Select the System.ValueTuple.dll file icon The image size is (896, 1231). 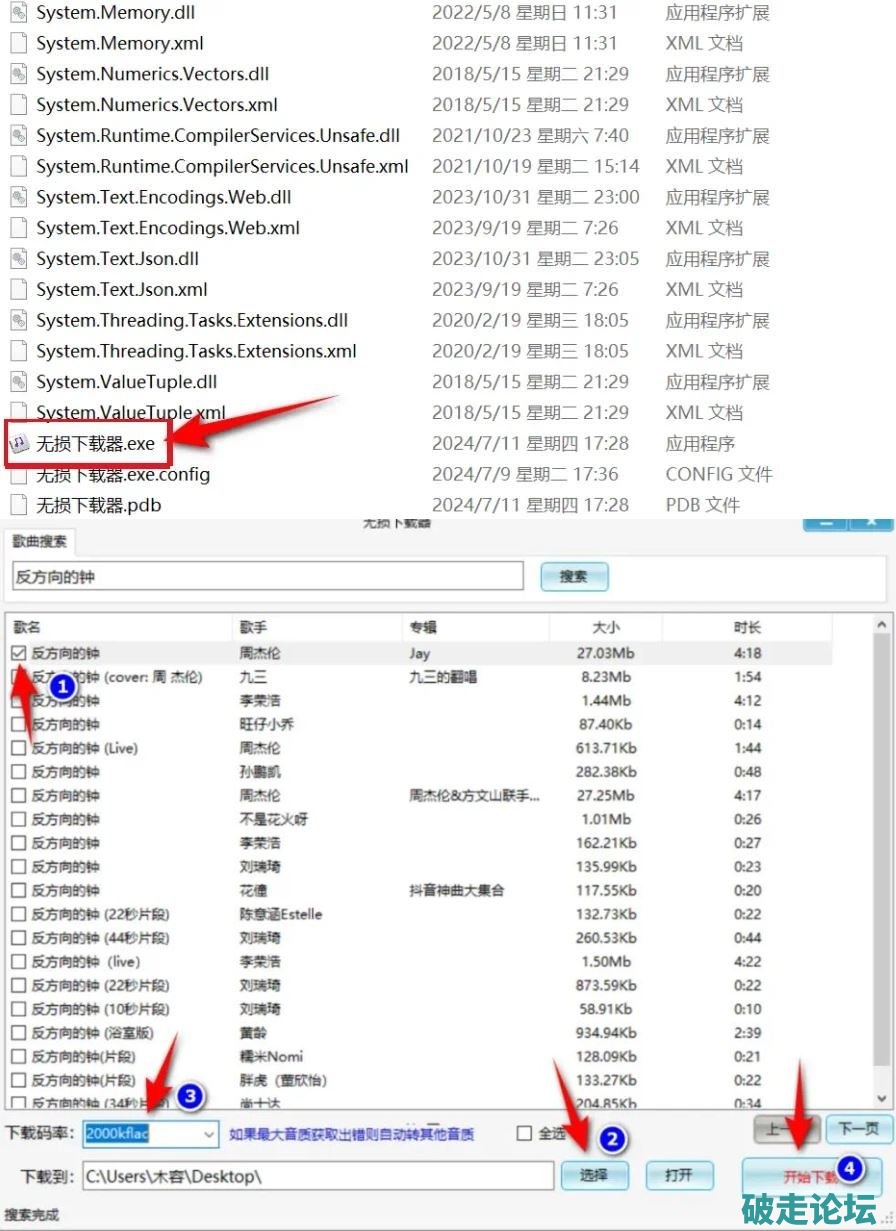point(18,382)
